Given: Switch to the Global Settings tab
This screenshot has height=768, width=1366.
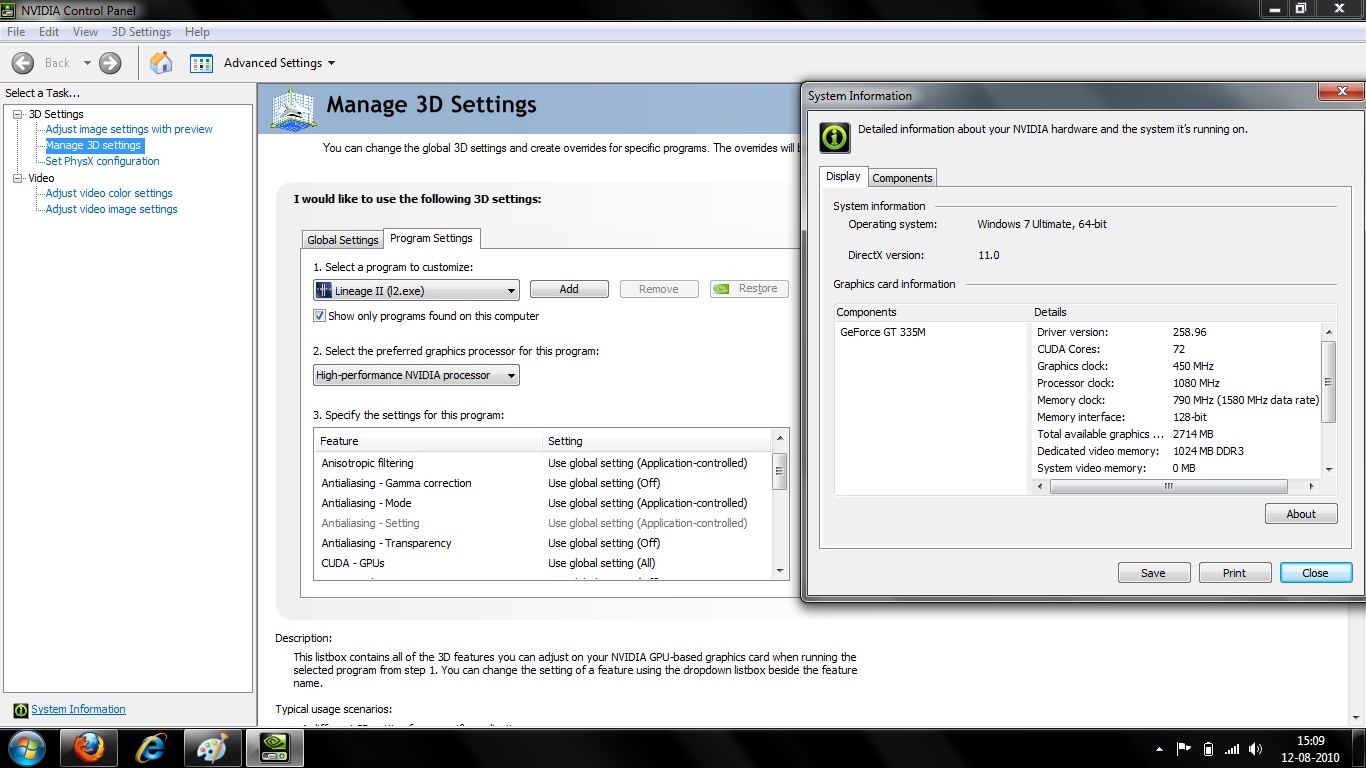Looking at the screenshot, I should (x=343, y=240).
